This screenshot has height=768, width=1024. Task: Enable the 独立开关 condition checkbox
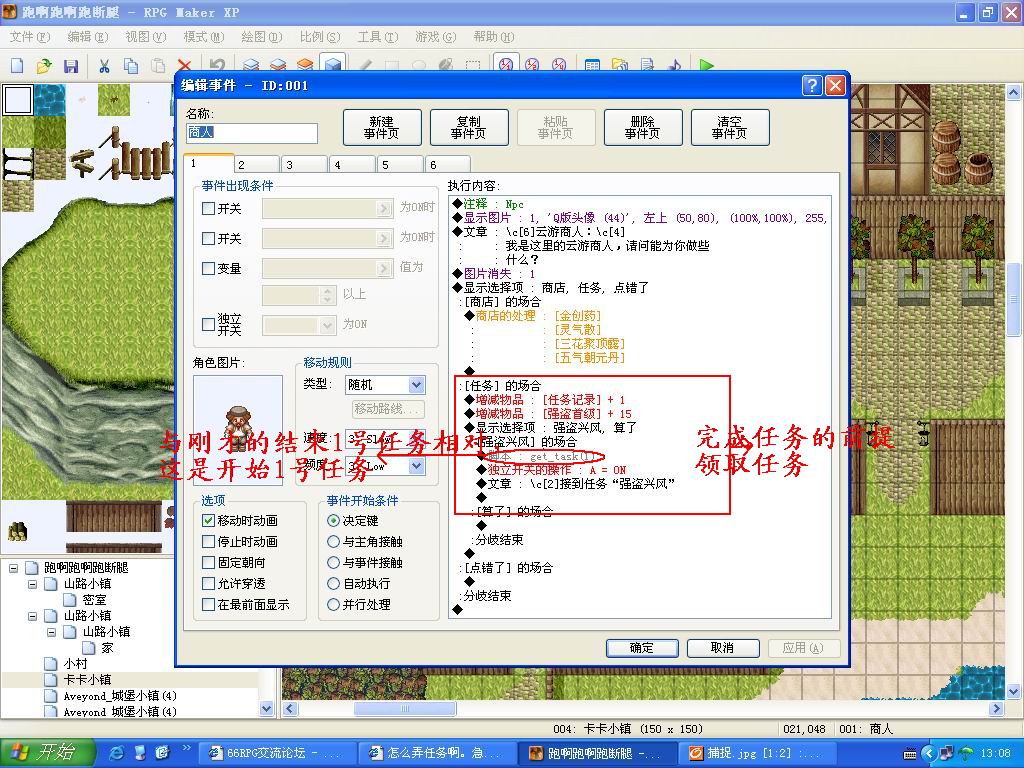tap(208, 324)
